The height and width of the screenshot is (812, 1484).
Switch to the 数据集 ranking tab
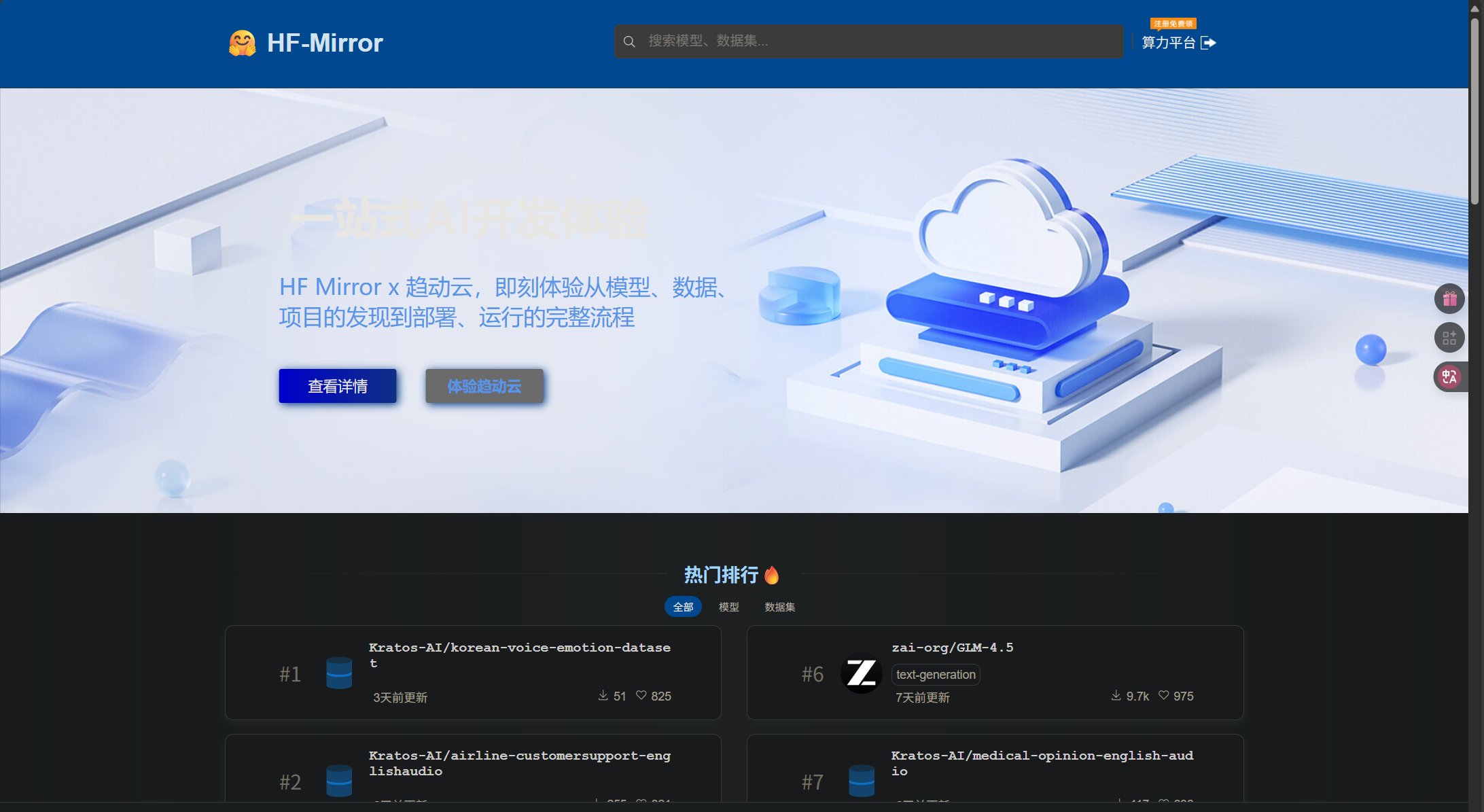click(x=780, y=607)
